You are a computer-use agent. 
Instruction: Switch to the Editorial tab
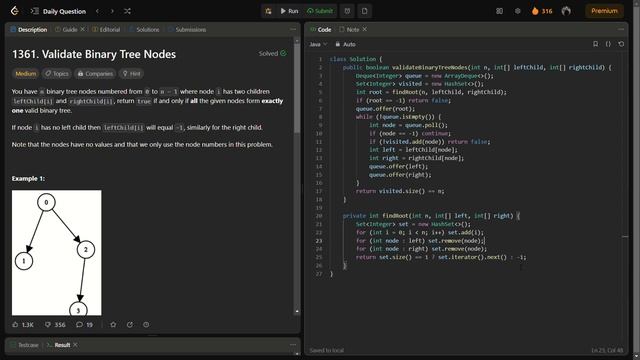point(106,29)
